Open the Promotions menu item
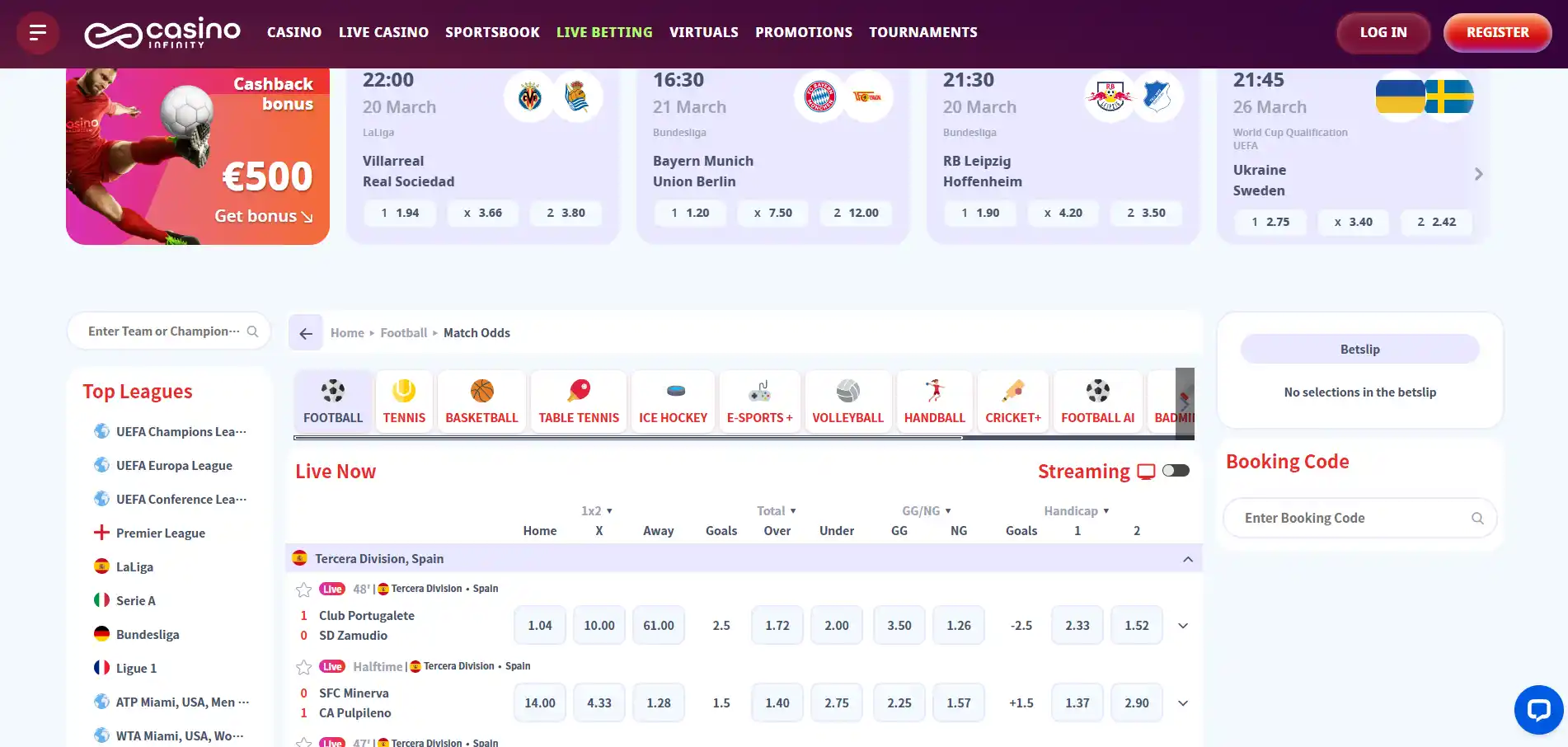The image size is (1568, 747). (804, 32)
